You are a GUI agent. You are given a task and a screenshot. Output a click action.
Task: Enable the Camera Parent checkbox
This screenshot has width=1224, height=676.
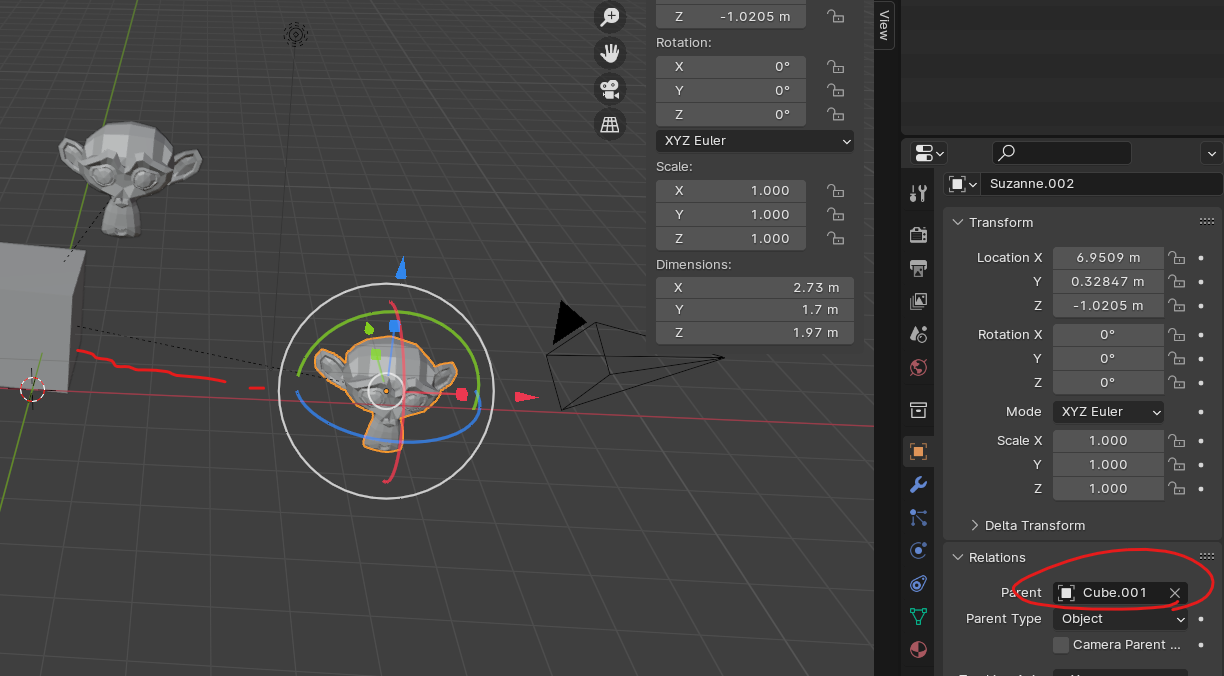click(x=1061, y=645)
